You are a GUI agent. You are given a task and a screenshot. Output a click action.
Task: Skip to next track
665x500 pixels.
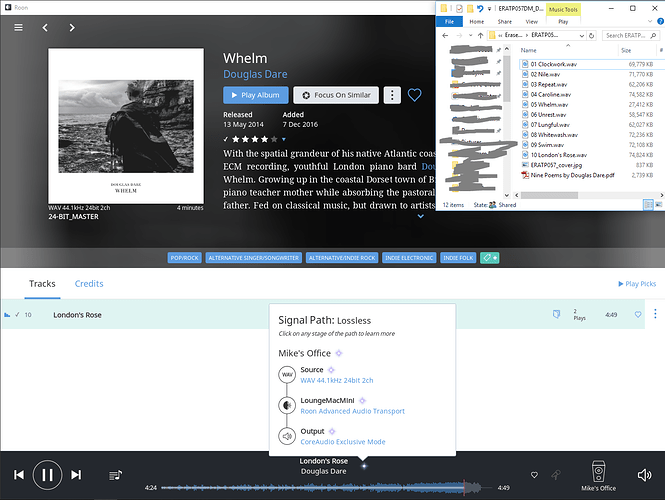point(76,475)
